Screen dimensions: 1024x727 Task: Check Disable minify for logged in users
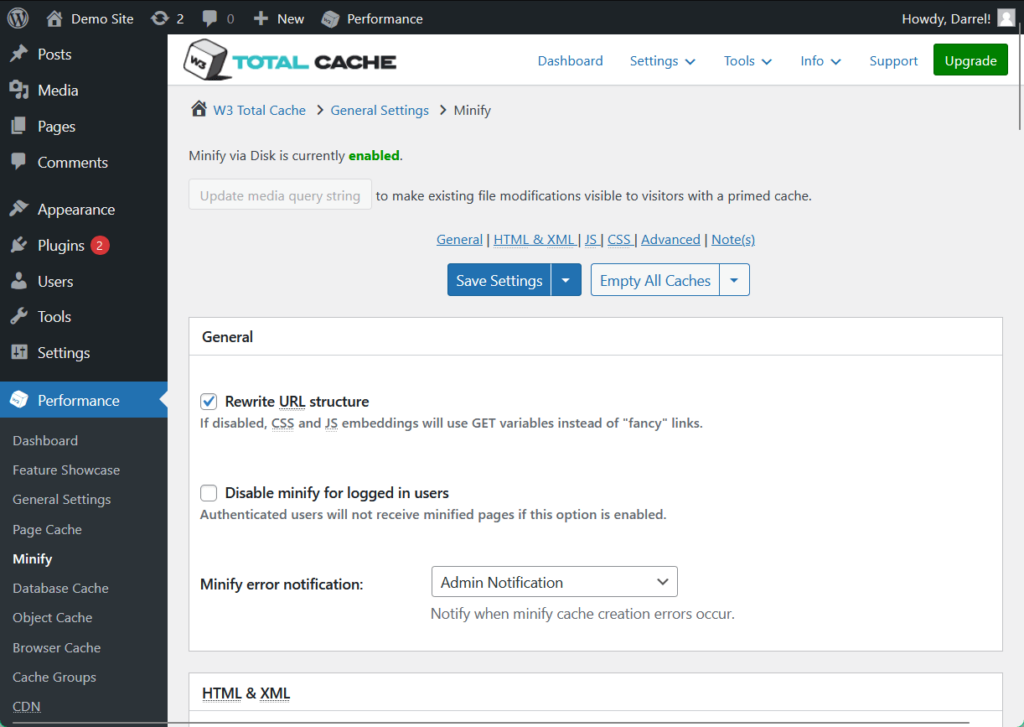[x=208, y=493]
